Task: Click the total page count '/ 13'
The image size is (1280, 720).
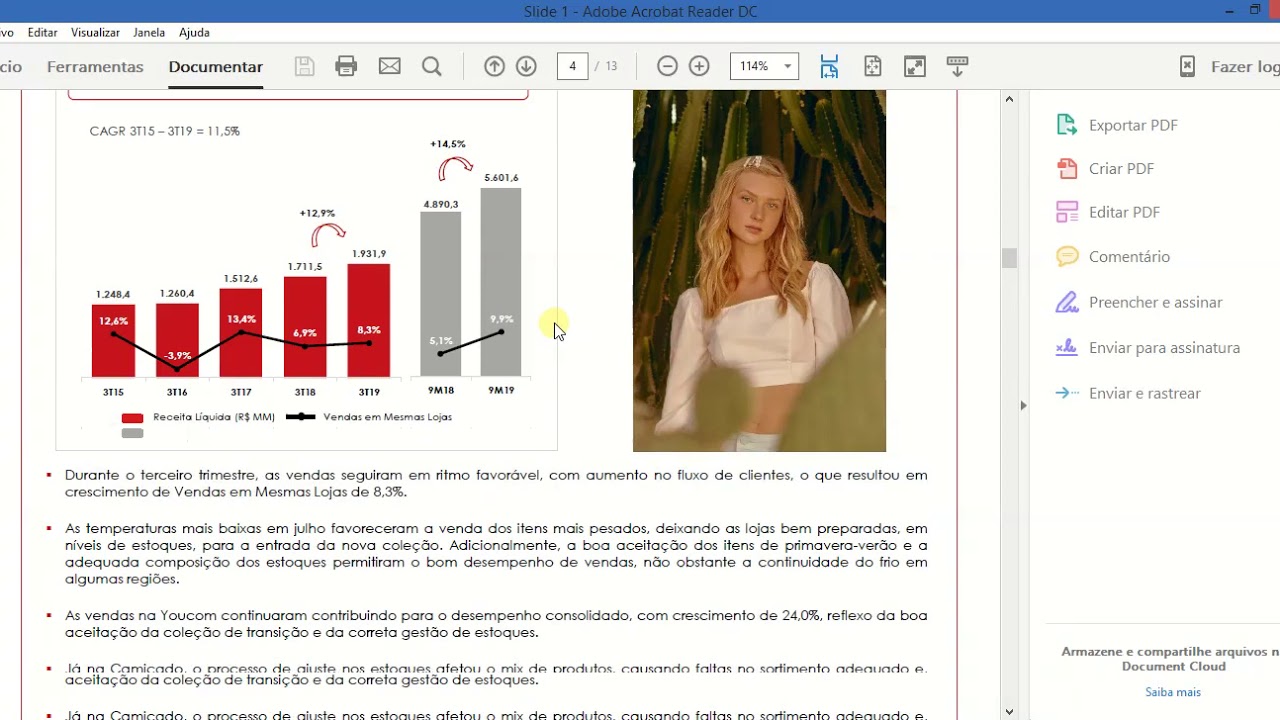Action: [x=607, y=66]
